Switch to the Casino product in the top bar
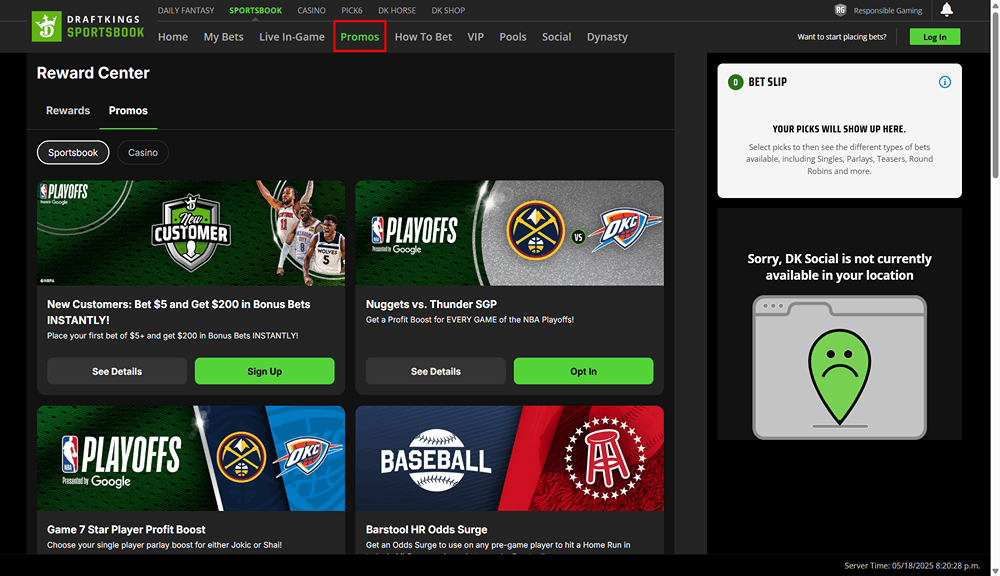This screenshot has width=1000, height=576. [311, 10]
